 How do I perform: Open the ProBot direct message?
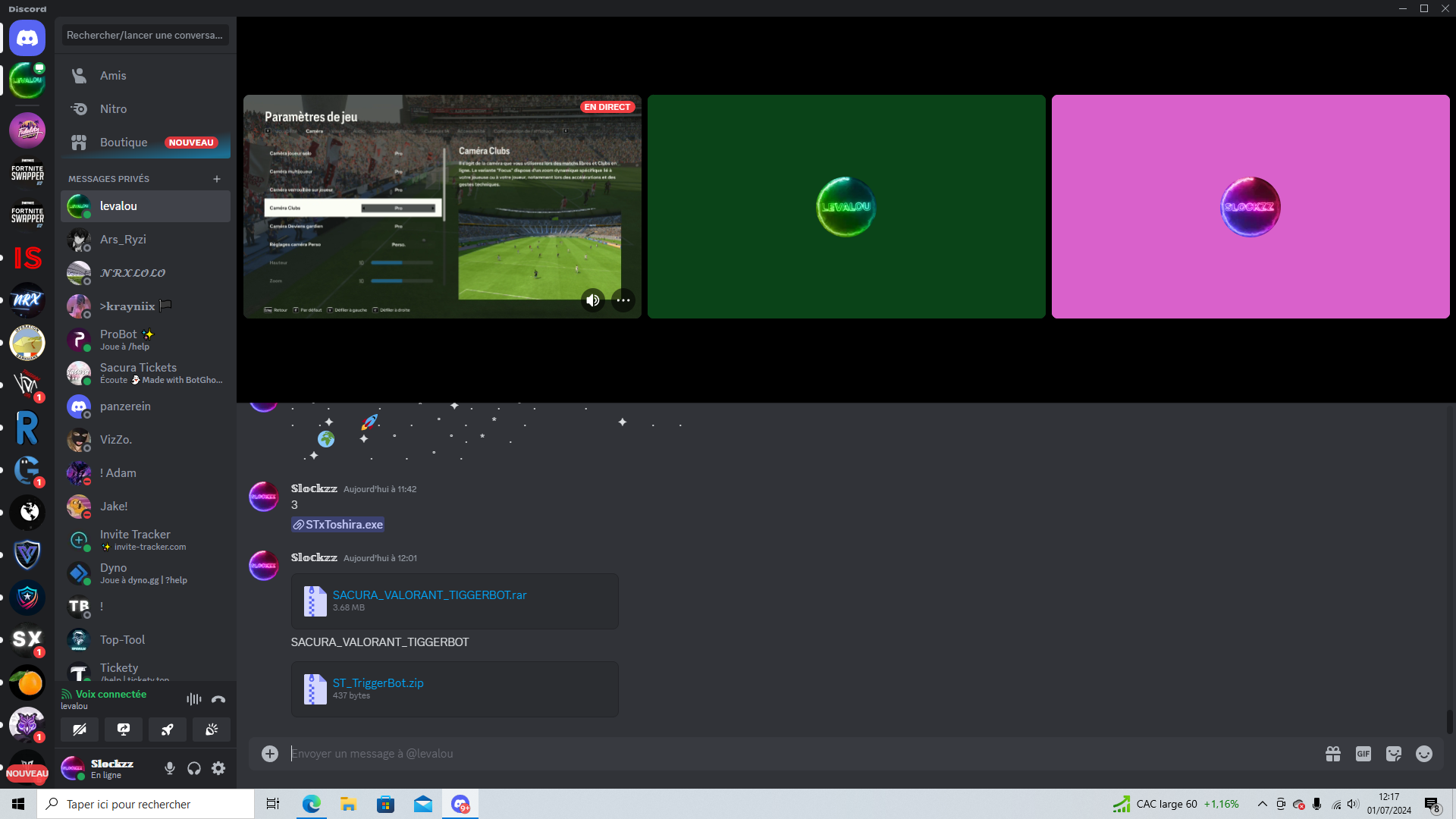pyautogui.click(x=146, y=340)
